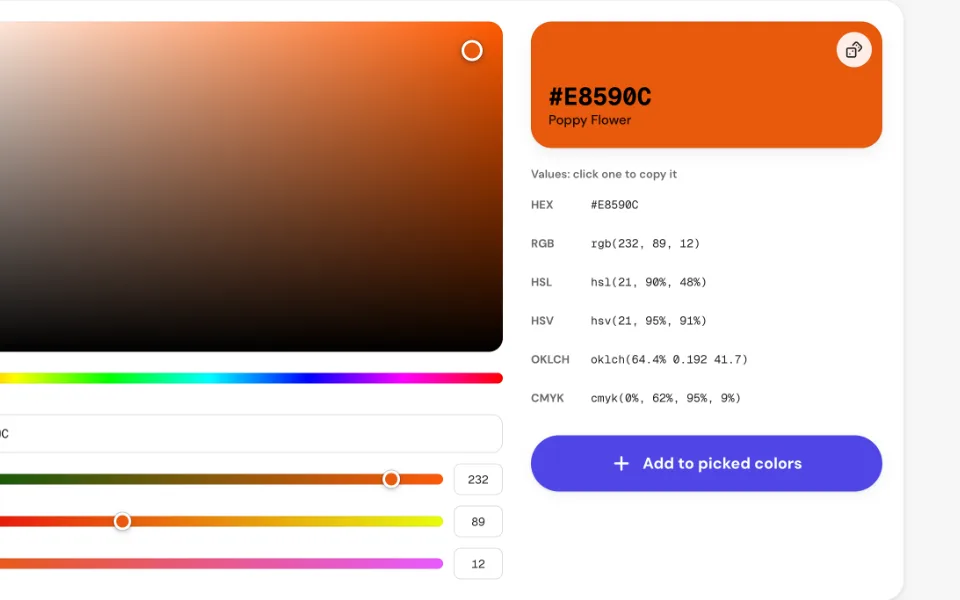Copy the HEX value #E8590C
Screen dimensions: 960x600
[x=614, y=204]
